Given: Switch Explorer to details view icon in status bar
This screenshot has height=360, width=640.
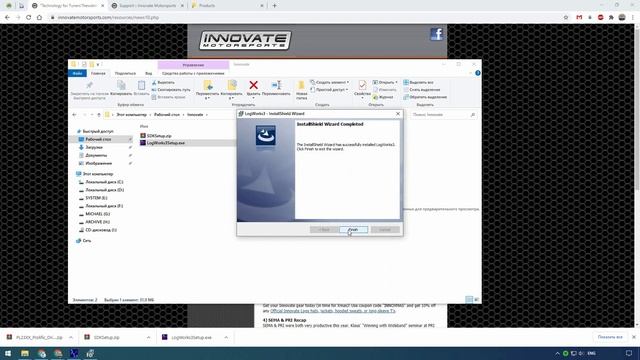Looking at the screenshot, I should tap(469, 300).
